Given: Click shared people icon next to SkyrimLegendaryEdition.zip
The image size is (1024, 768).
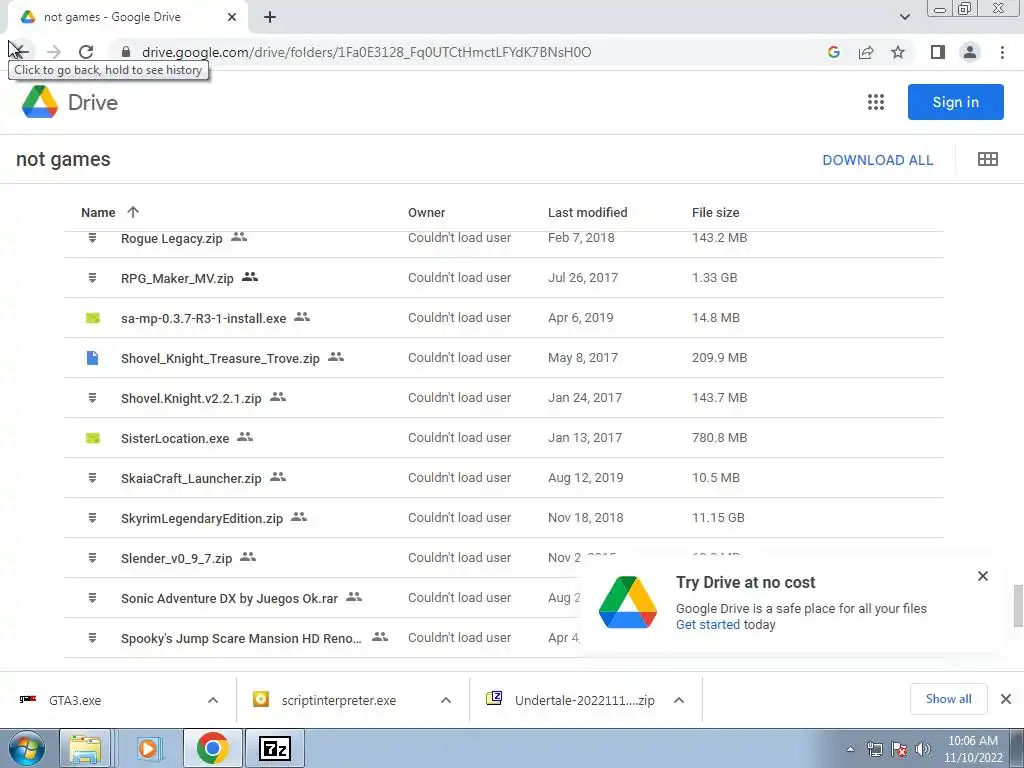Looking at the screenshot, I should (x=299, y=517).
